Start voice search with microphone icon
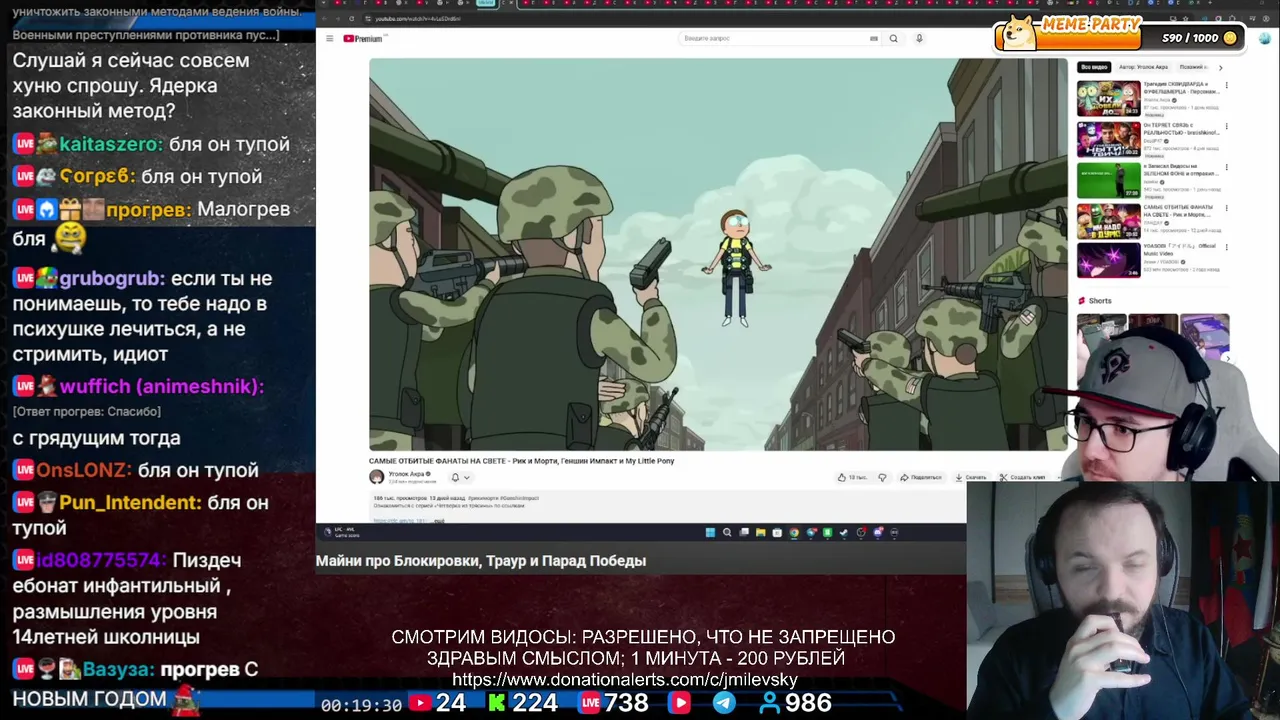 tap(919, 38)
